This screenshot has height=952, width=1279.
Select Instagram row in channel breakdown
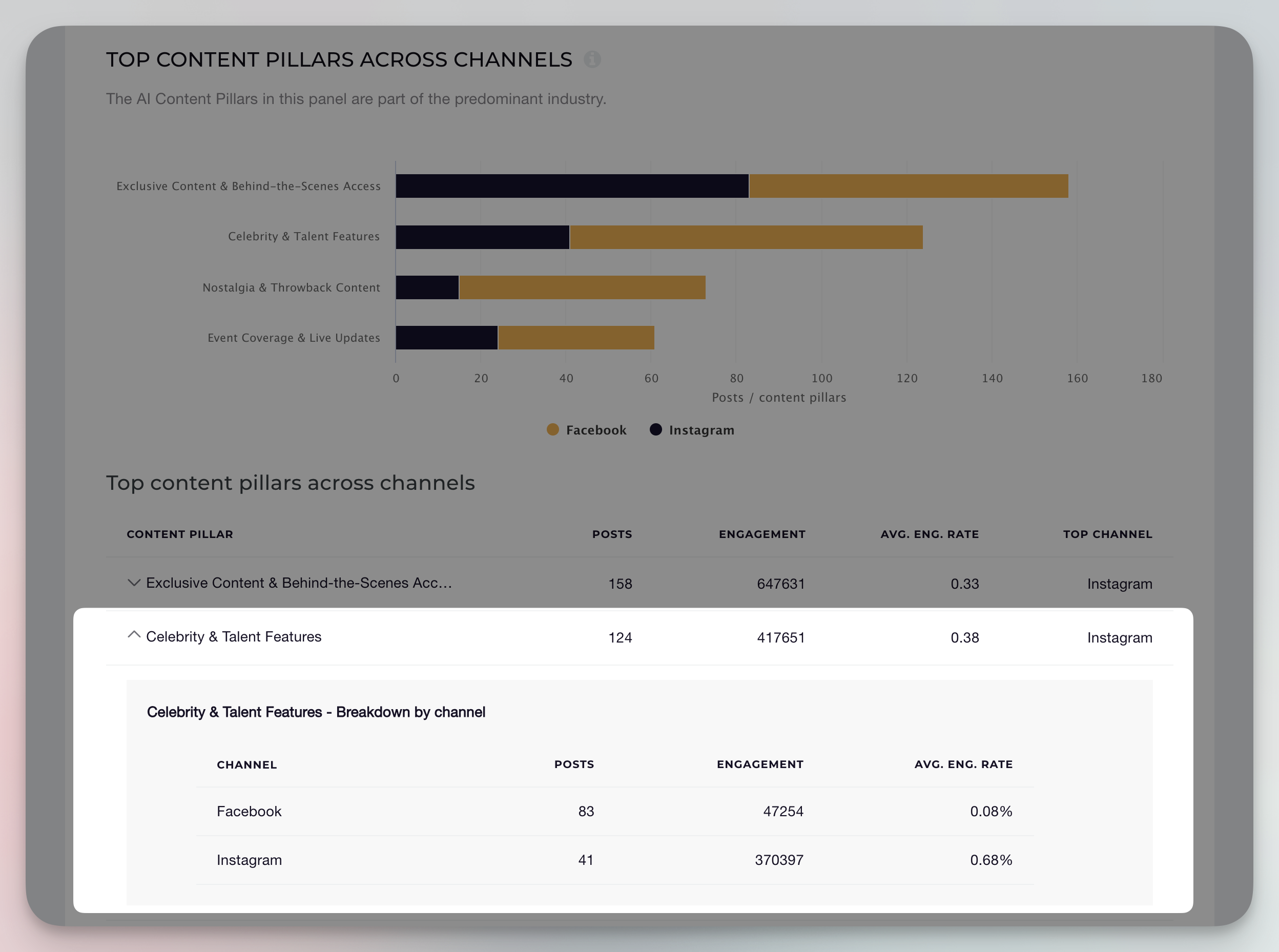pyautogui.click(x=249, y=860)
